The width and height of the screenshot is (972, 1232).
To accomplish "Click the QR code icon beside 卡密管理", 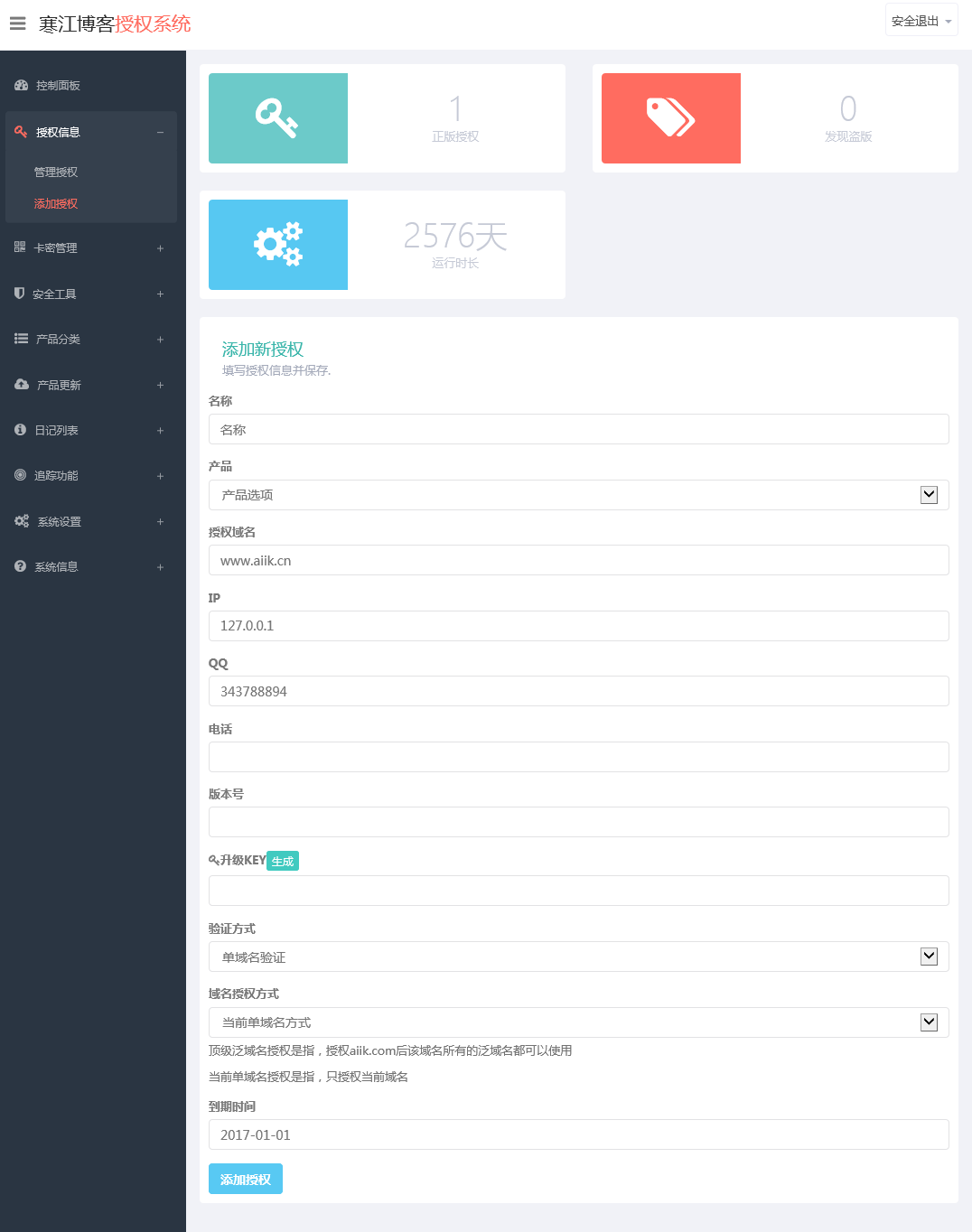I will (x=20, y=247).
